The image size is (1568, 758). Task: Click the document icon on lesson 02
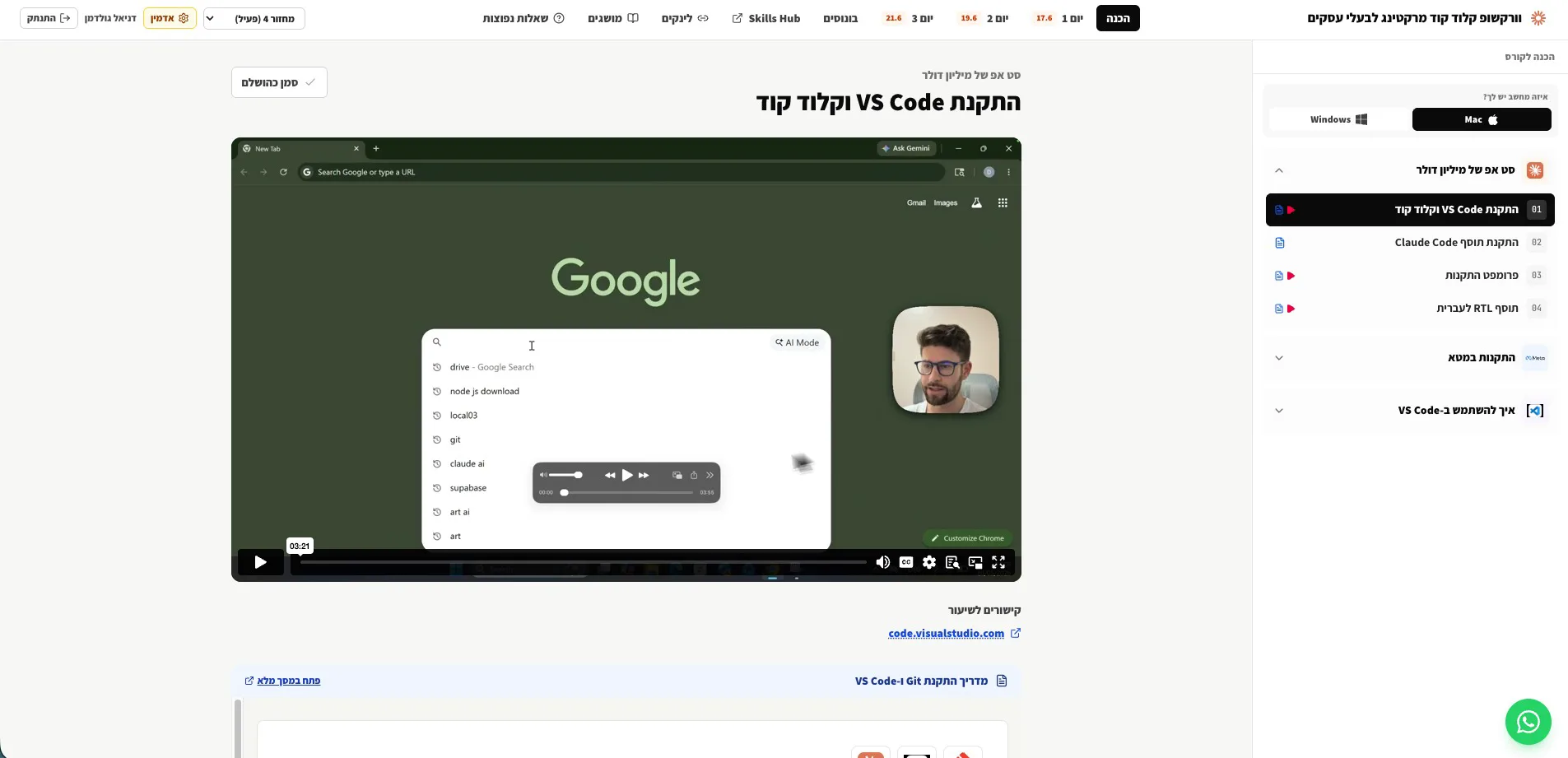(1279, 243)
